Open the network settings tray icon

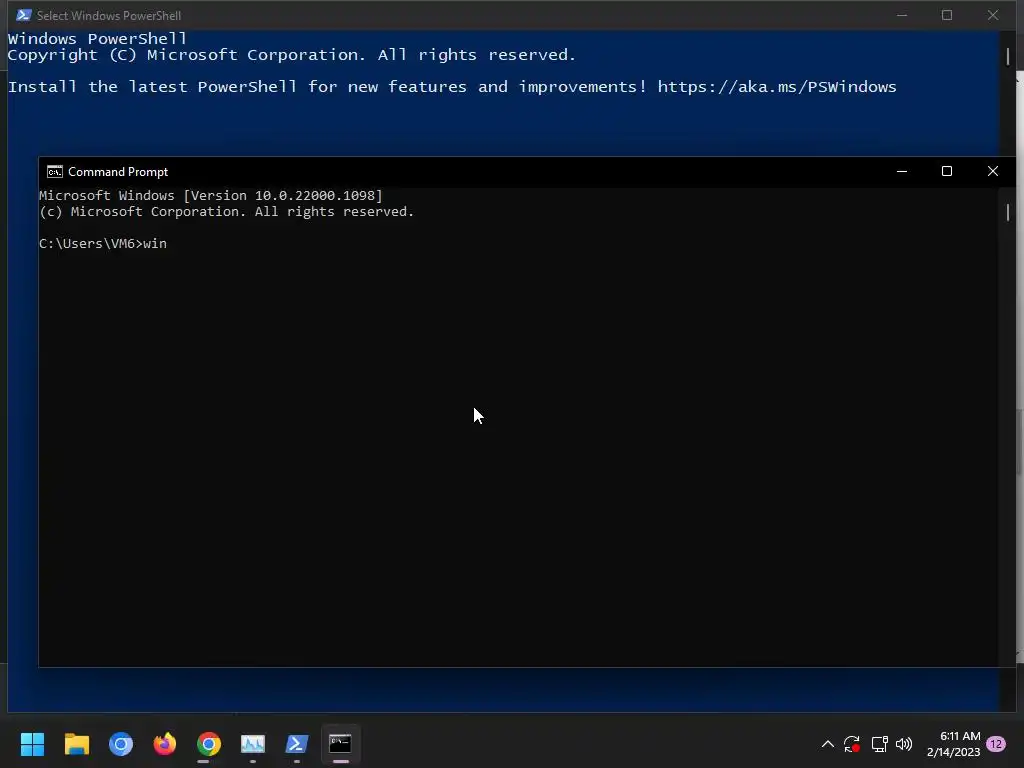point(879,744)
